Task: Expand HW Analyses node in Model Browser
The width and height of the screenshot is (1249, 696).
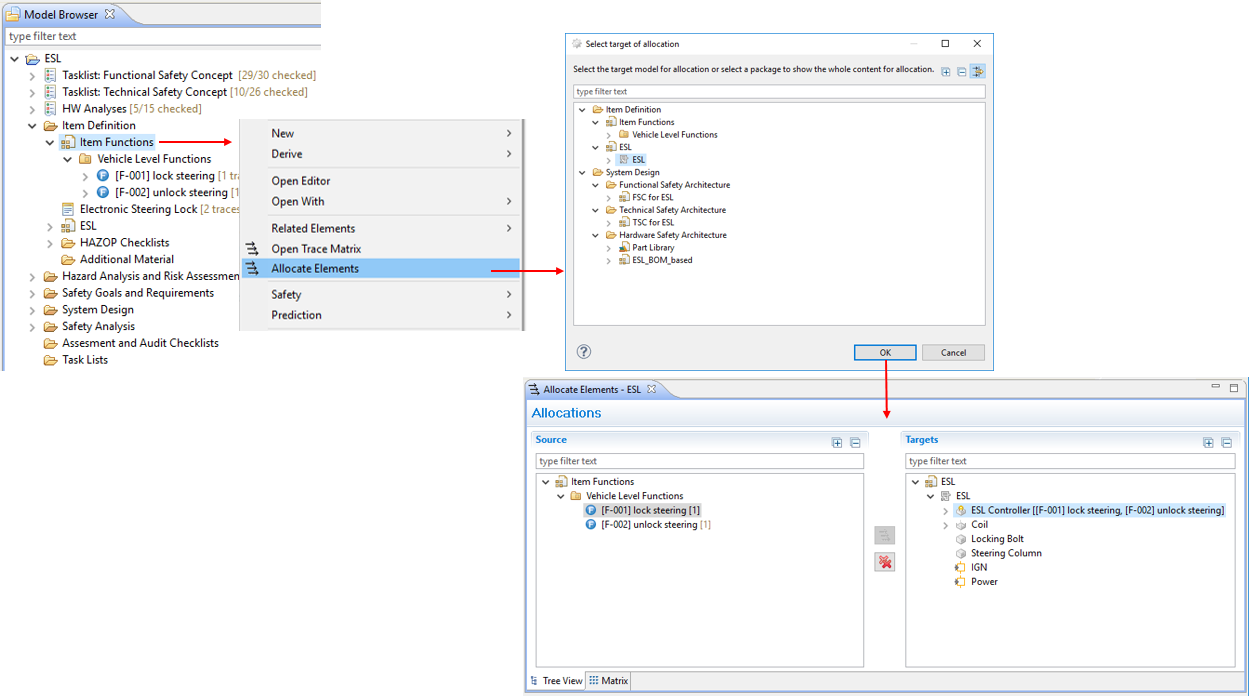Action: (32, 109)
